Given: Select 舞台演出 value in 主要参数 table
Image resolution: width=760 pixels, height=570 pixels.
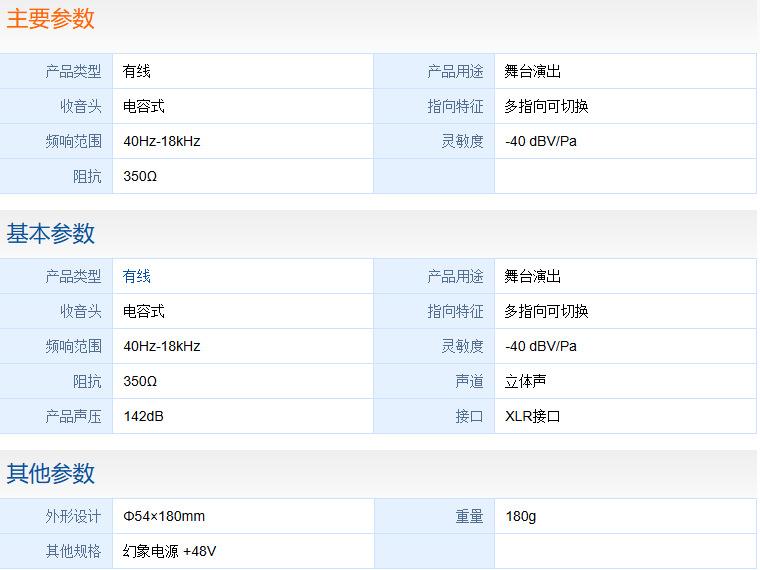Looking at the screenshot, I should click(533, 71).
